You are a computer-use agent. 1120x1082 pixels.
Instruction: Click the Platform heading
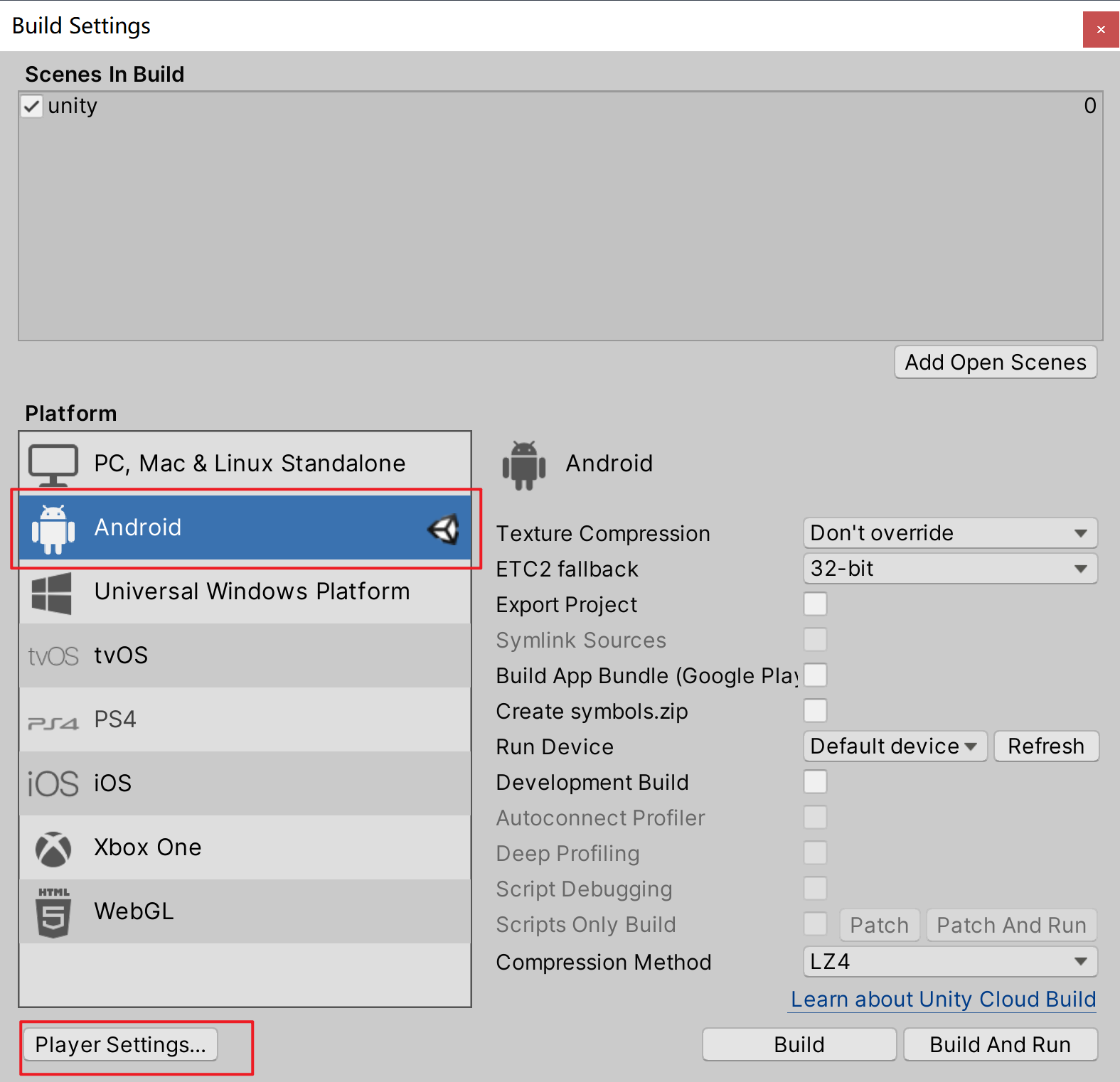(71, 414)
